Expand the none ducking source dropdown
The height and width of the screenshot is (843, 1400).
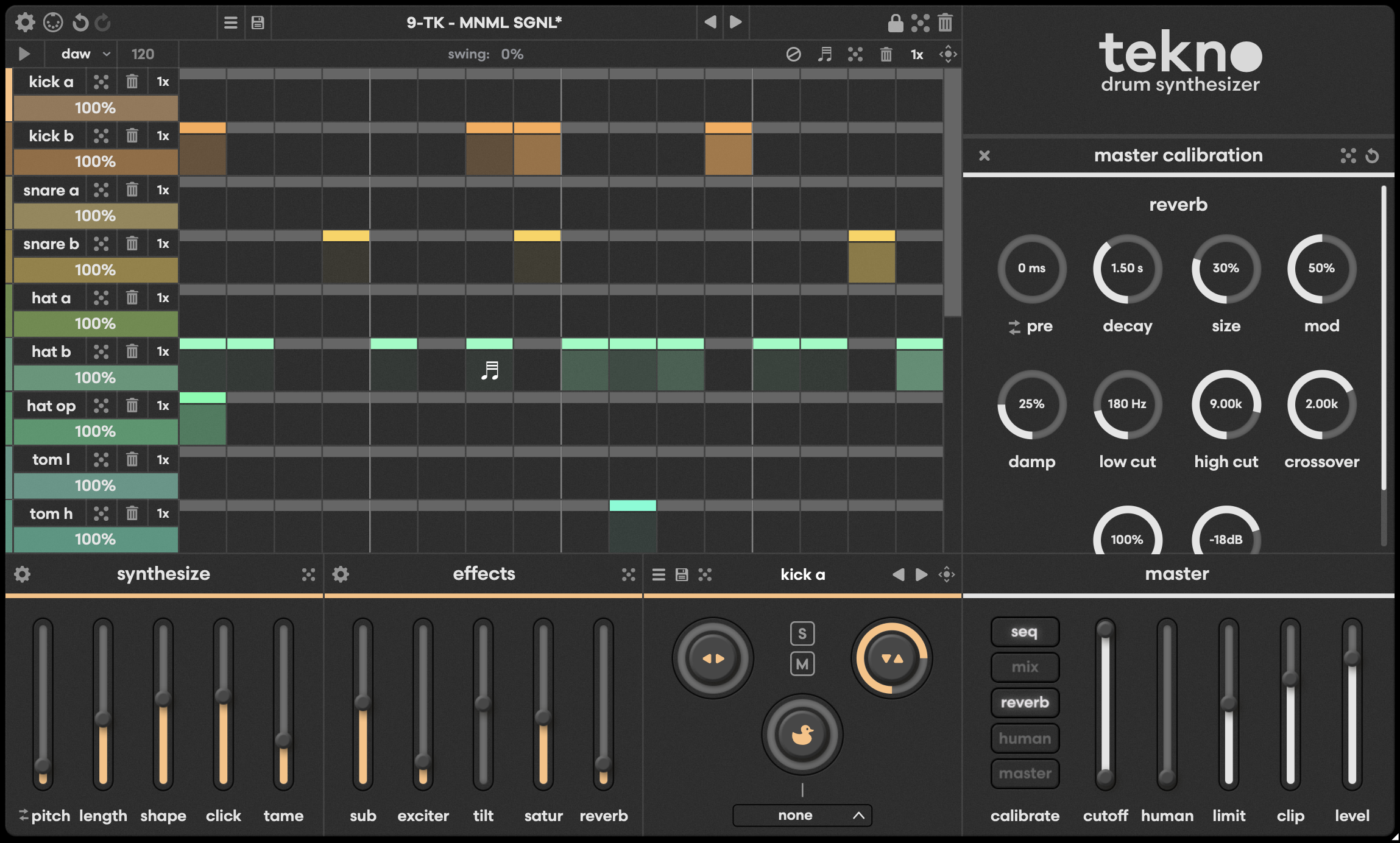tap(802, 815)
